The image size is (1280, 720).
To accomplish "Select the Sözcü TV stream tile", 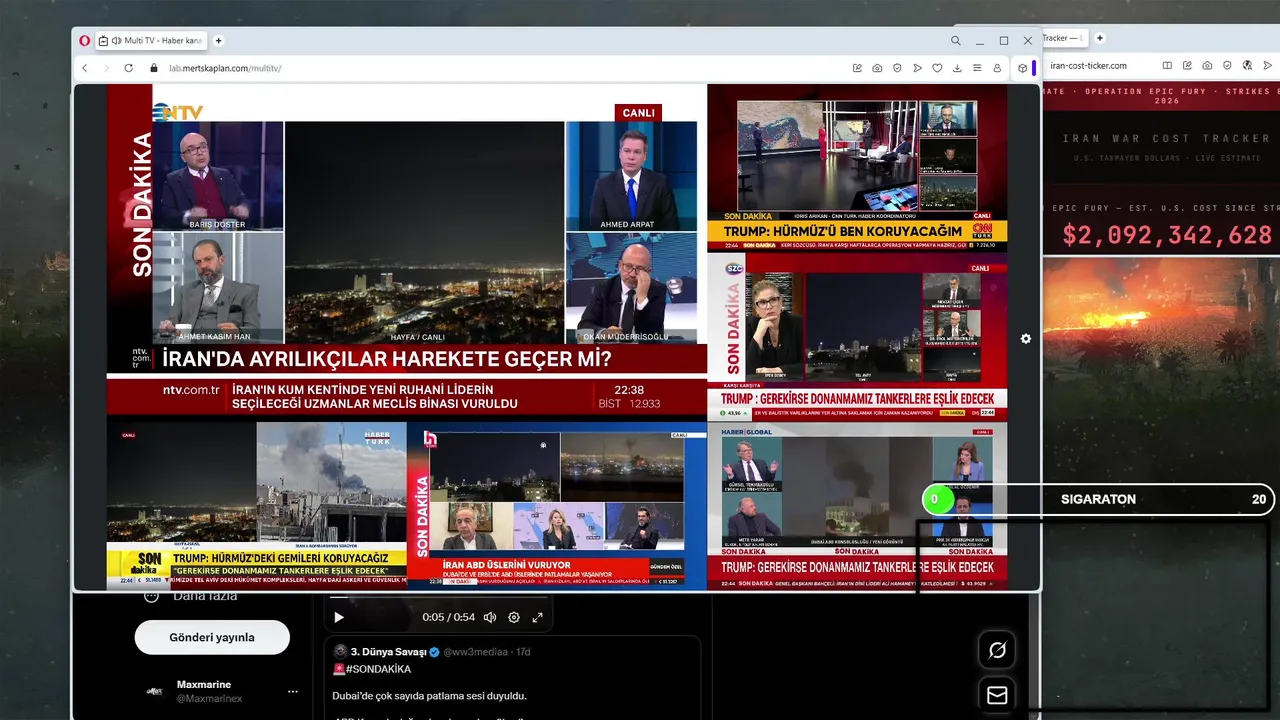I will 857,336.
